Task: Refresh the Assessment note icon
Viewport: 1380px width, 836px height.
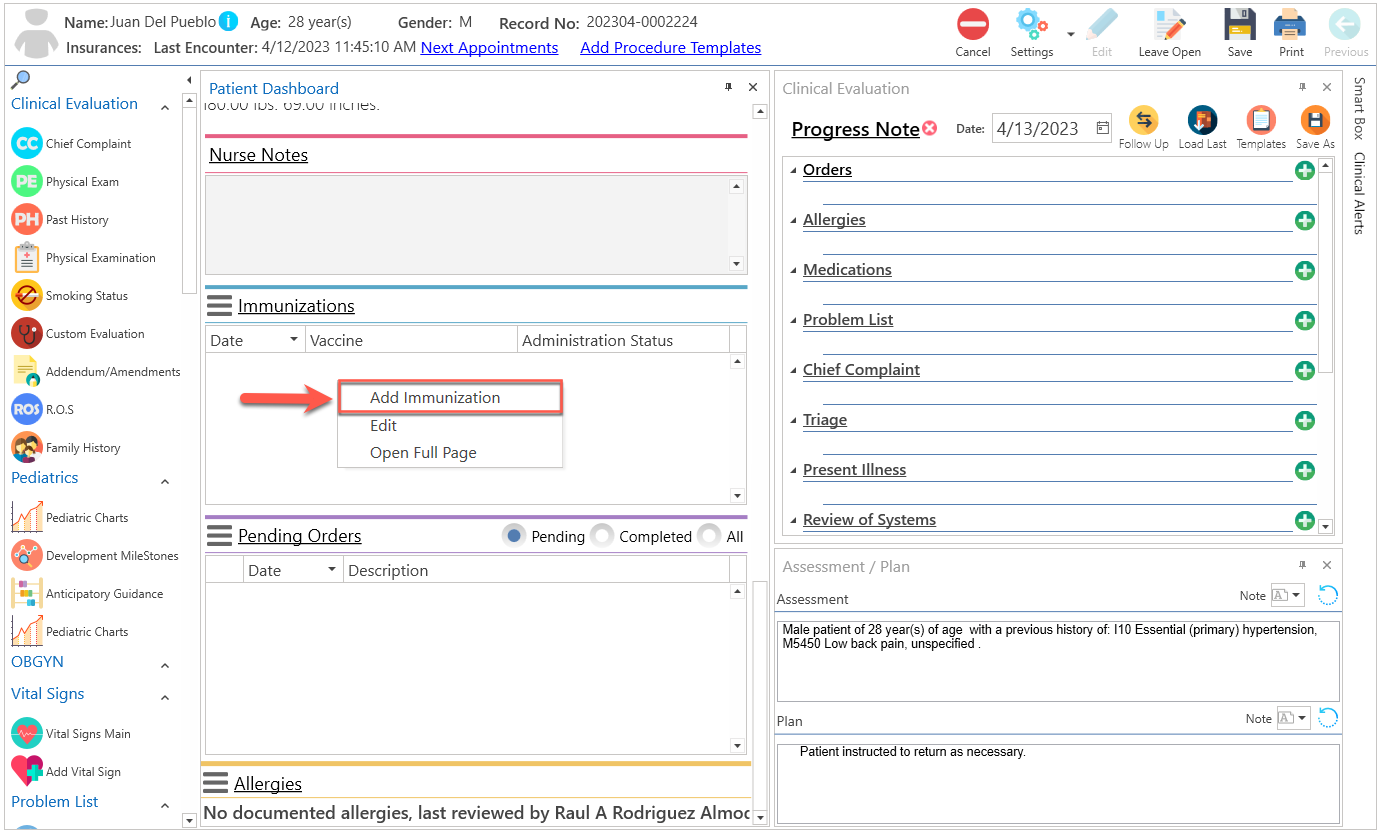Action: (1328, 596)
